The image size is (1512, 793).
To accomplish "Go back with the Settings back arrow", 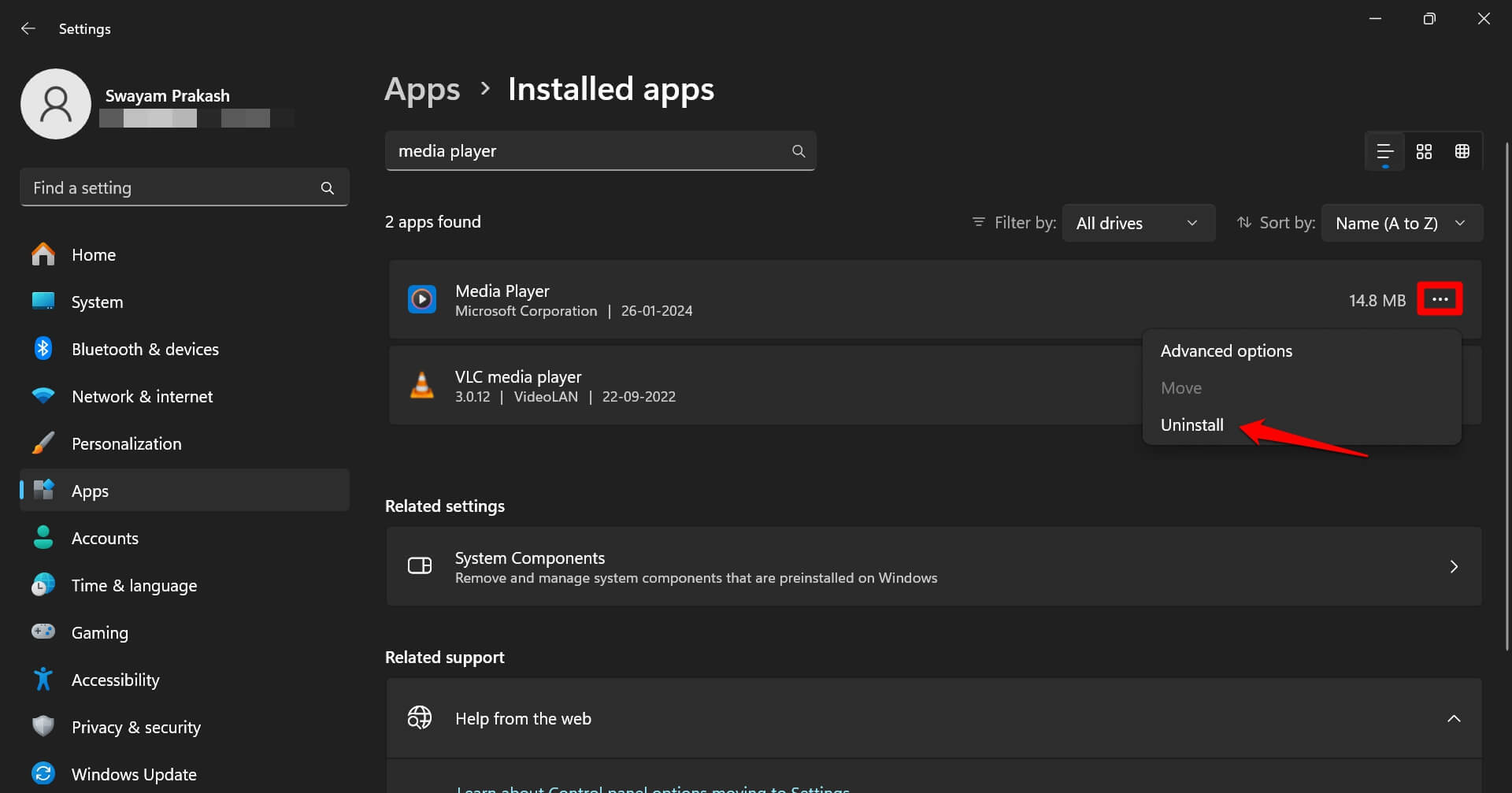I will tap(28, 28).
